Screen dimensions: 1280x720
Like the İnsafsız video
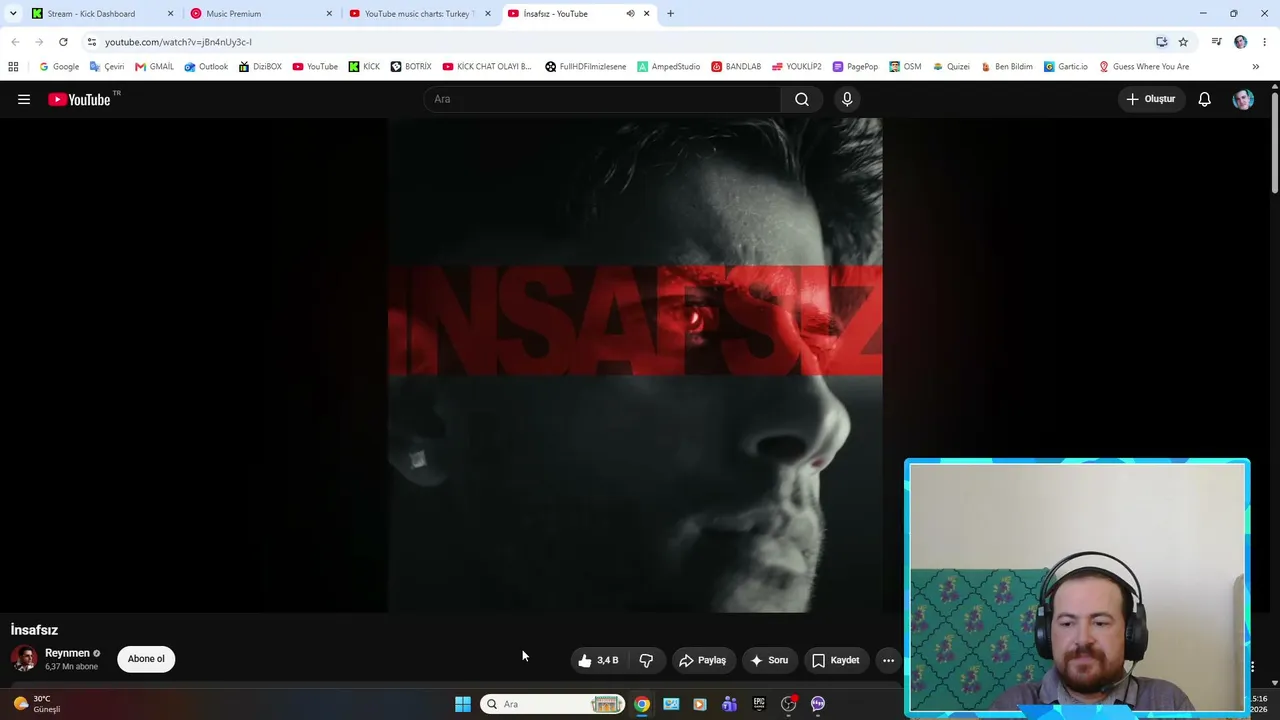point(598,660)
